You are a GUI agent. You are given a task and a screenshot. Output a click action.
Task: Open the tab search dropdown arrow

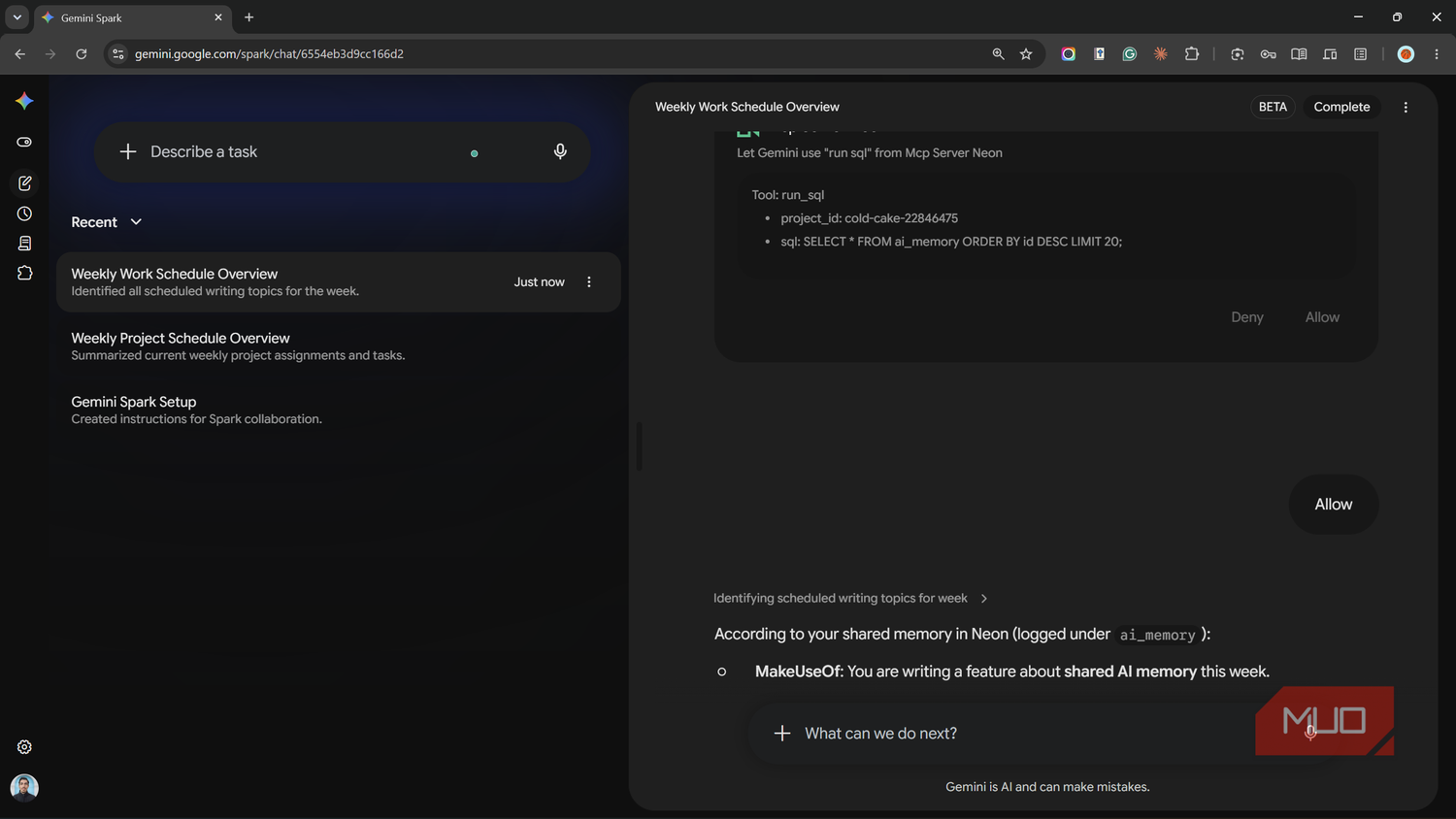click(17, 17)
